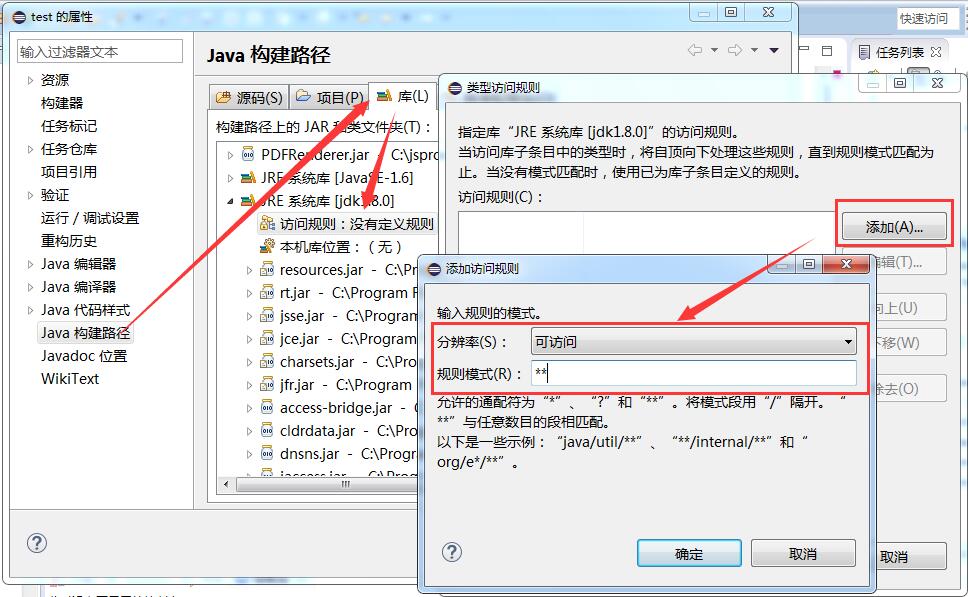Open the 分辨率 可访问 dropdown
Screen dimensions: 968x597
pos(848,341)
